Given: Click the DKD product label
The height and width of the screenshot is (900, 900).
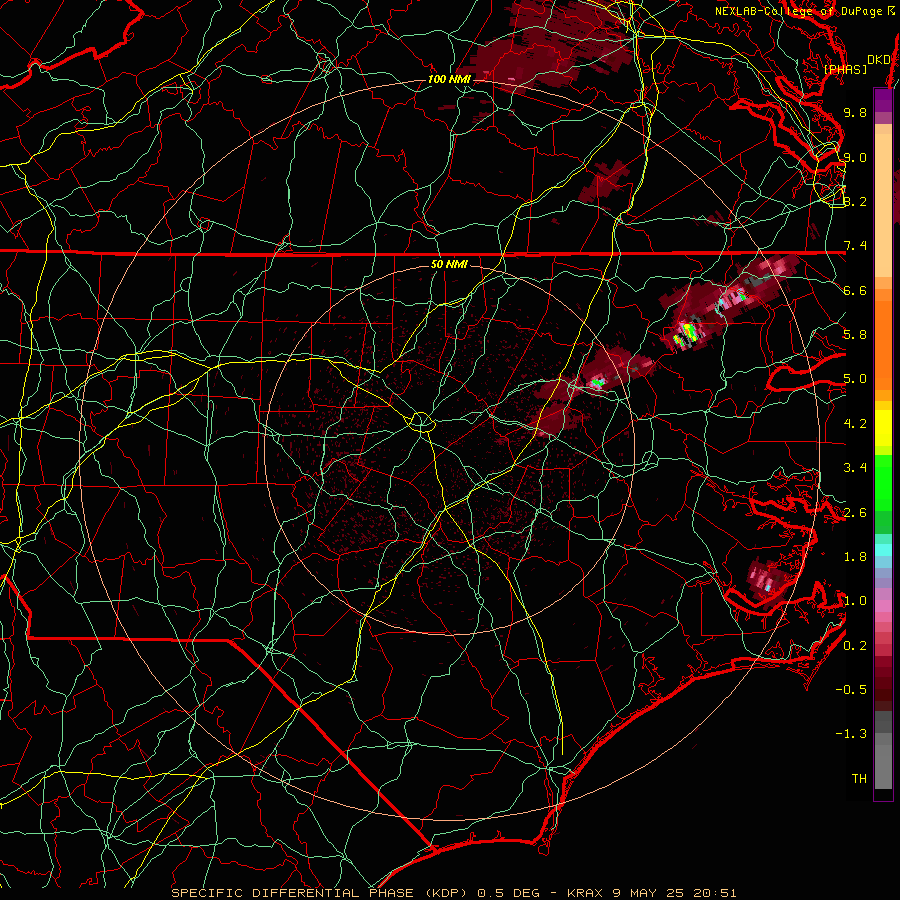Looking at the screenshot, I should coord(878,59).
